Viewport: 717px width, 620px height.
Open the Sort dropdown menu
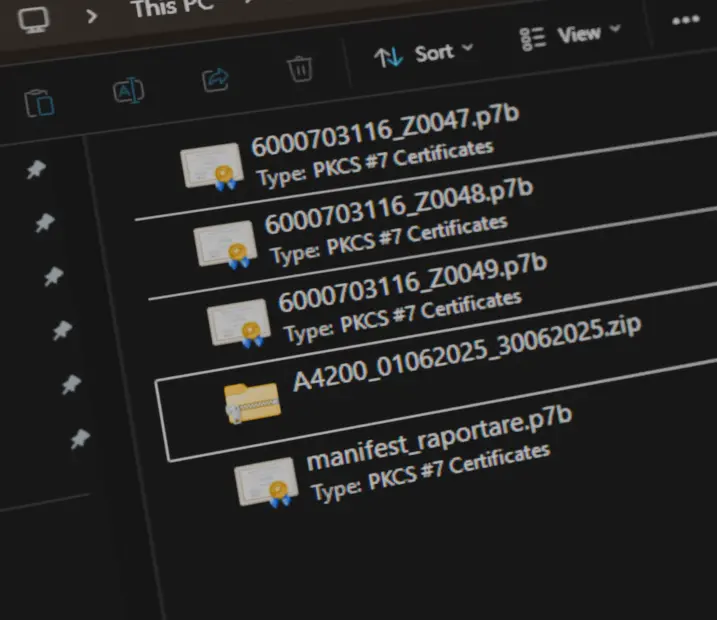coord(423,55)
